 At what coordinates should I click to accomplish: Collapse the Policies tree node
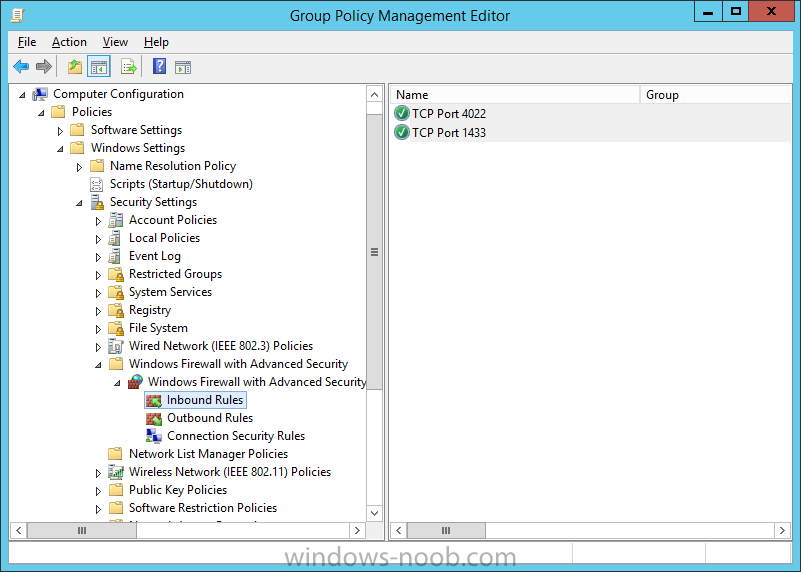click(41, 113)
